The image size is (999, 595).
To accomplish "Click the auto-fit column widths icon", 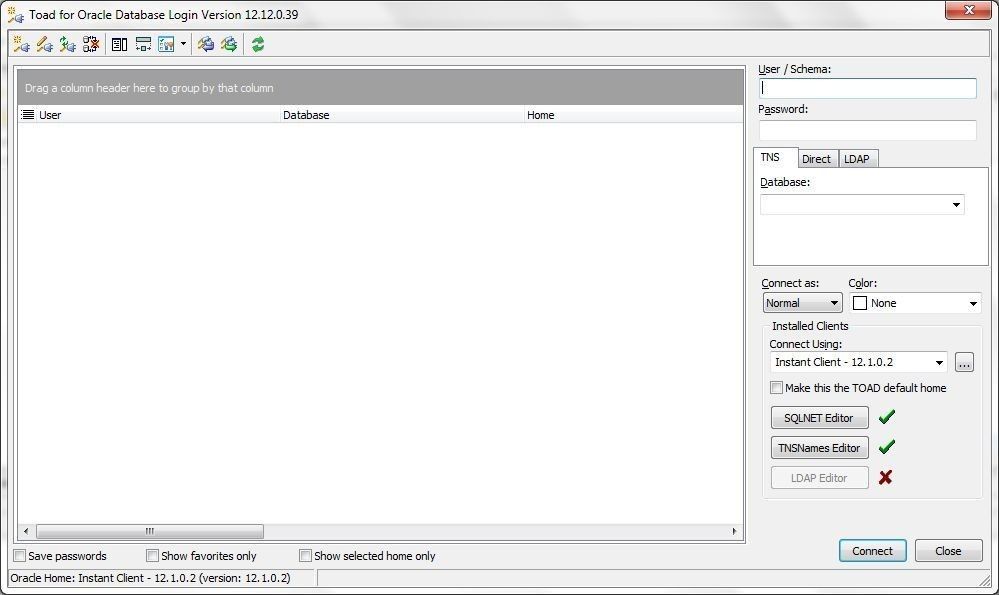I will (143, 44).
